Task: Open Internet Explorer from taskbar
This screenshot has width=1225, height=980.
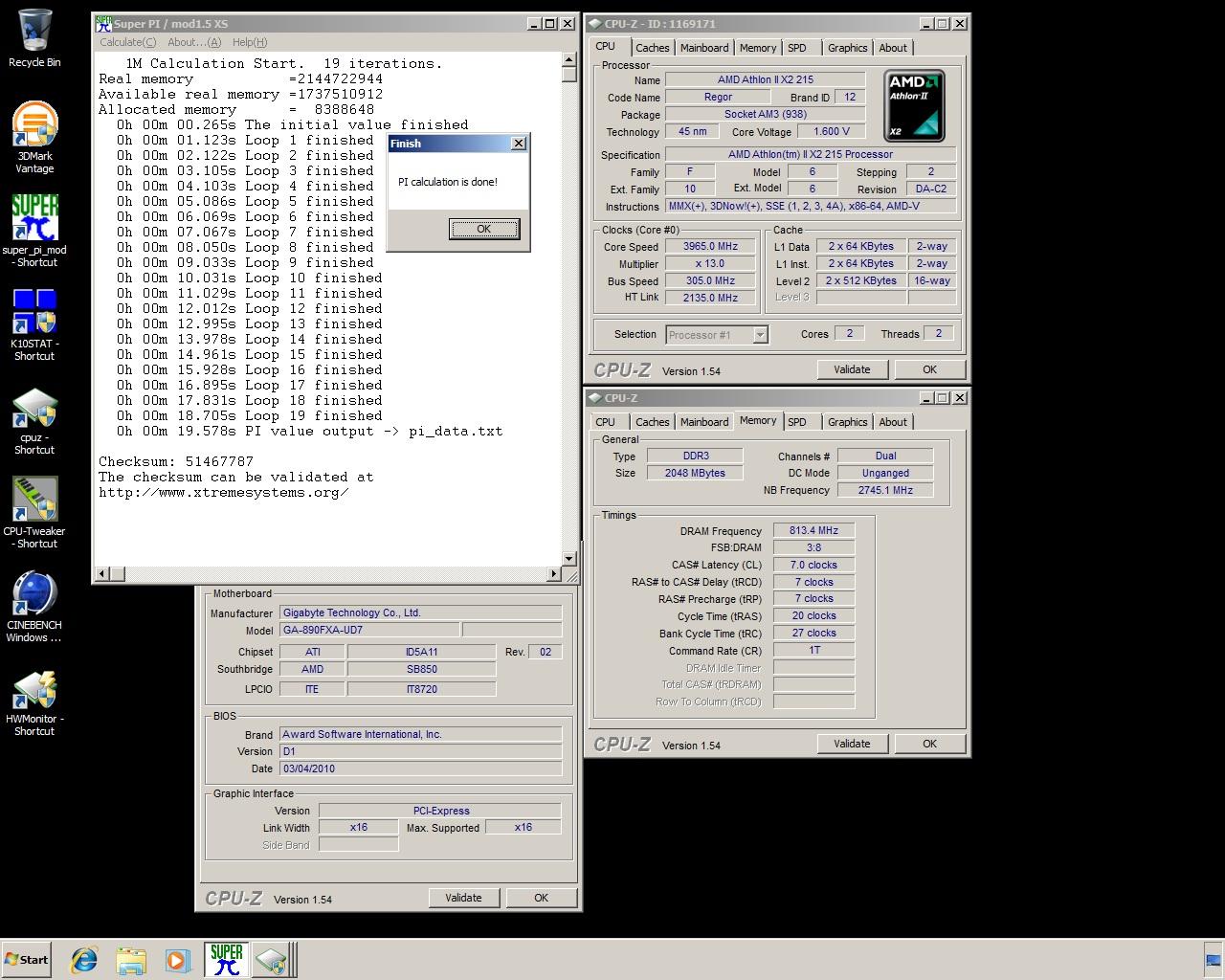Action: click(x=84, y=960)
